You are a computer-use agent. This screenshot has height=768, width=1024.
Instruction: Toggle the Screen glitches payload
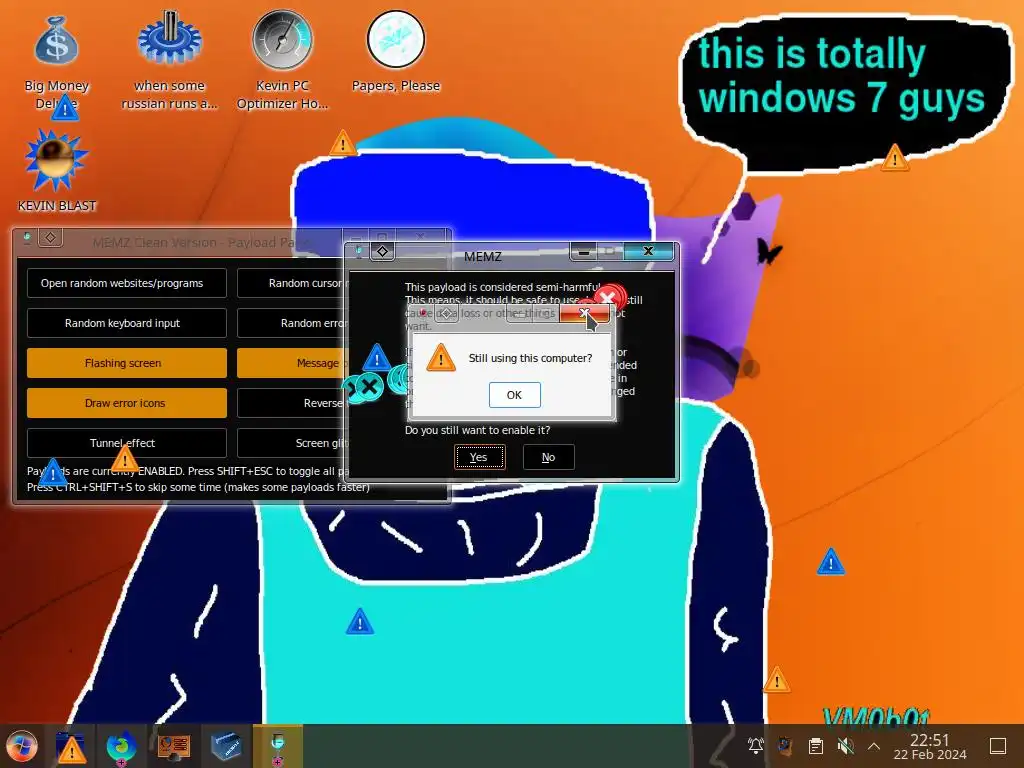click(x=291, y=443)
